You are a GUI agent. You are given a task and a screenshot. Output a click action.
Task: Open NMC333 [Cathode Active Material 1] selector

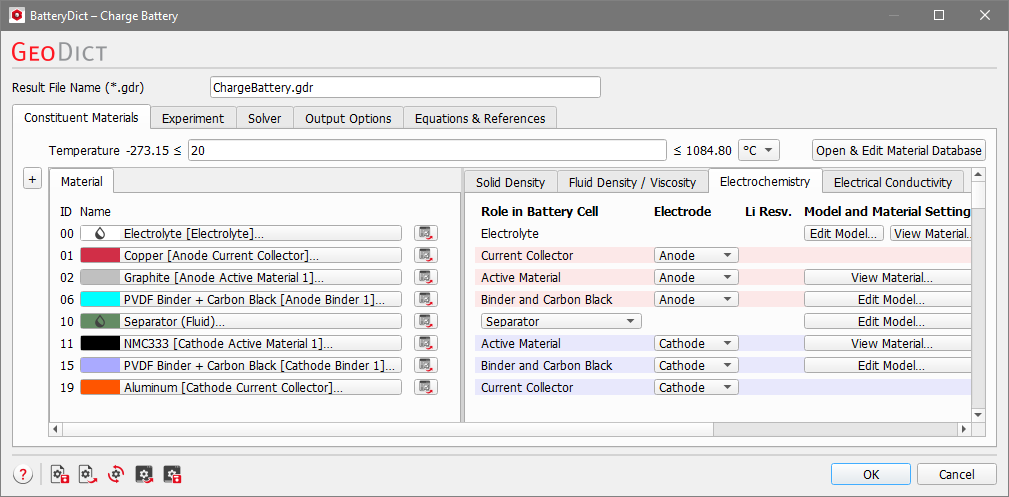pyautogui.click(x=241, y=343)
